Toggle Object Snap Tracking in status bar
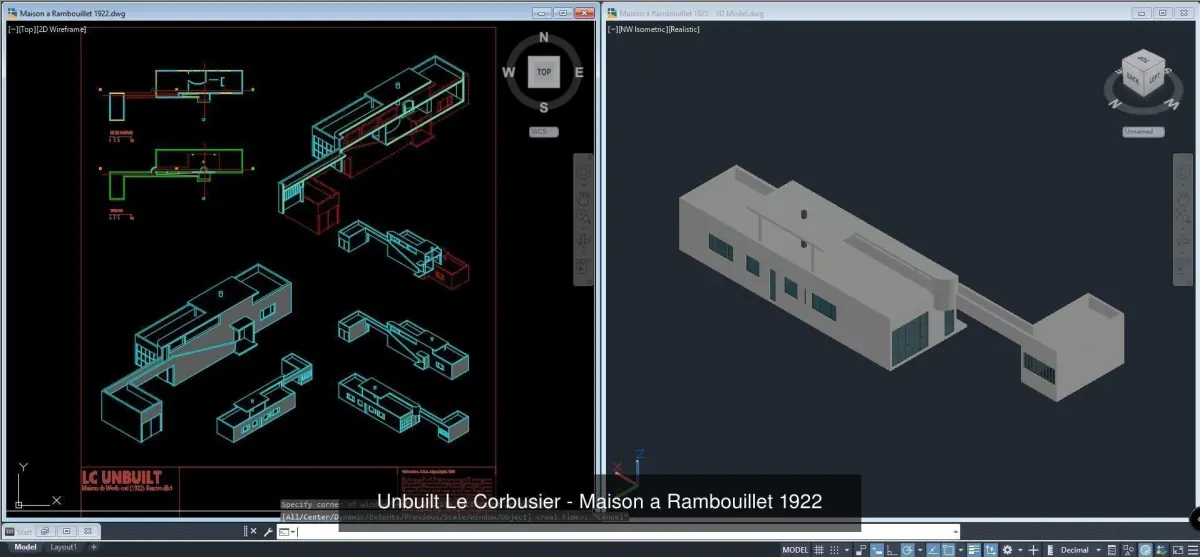 933,549
